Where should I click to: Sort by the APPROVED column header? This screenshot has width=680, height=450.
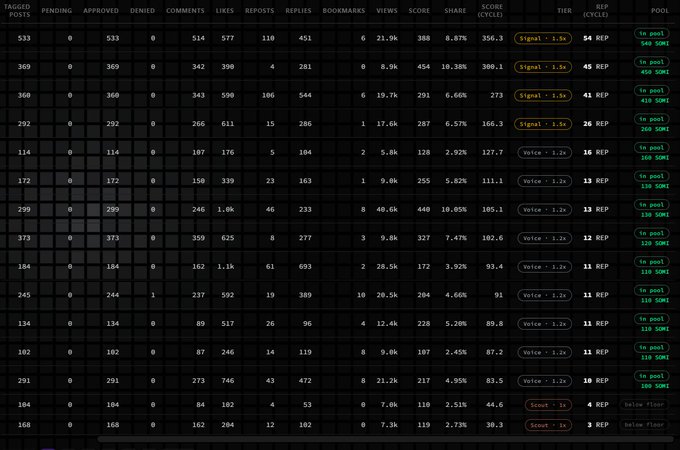101,10
